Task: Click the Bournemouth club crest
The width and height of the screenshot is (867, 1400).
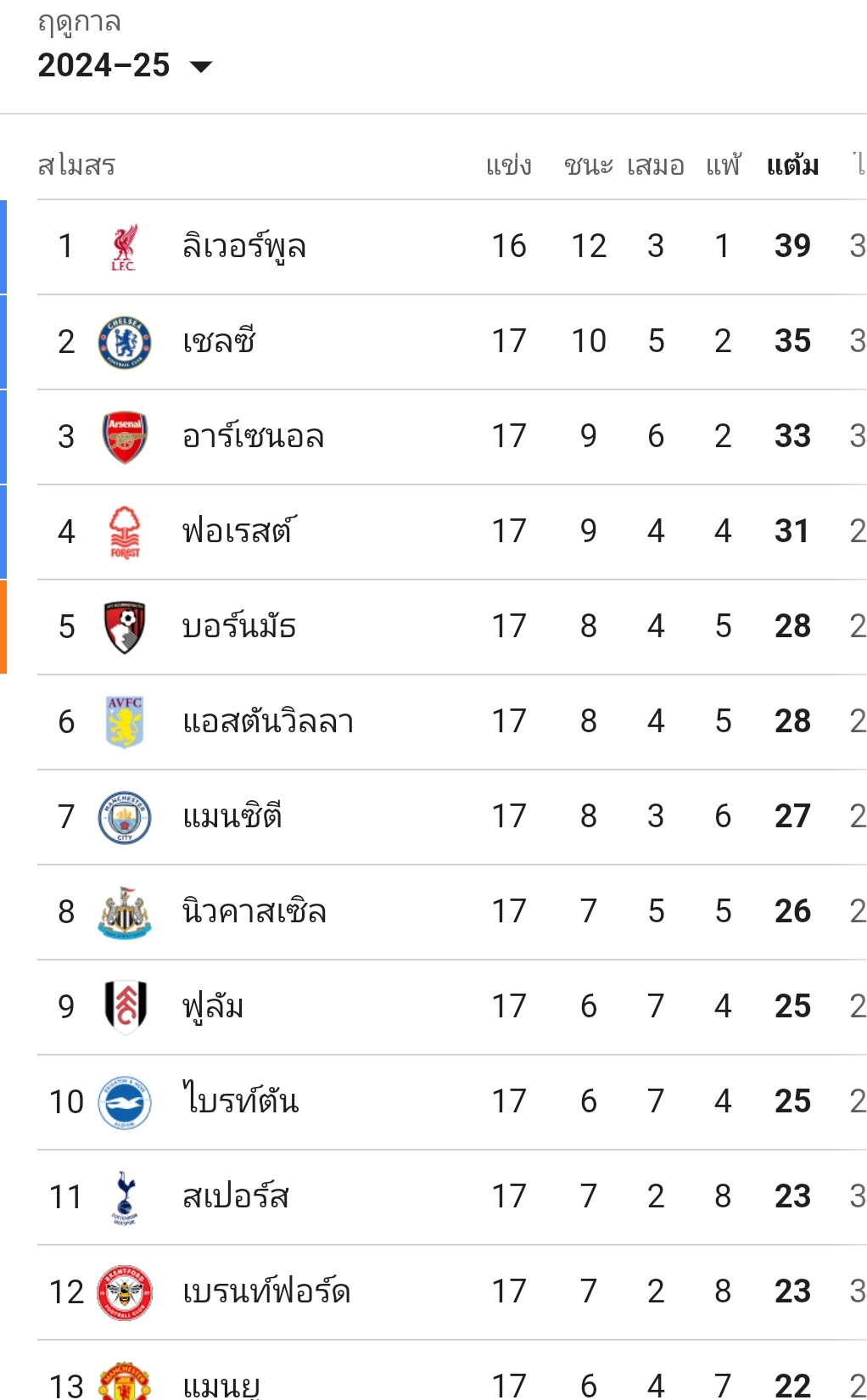Action: pos(125,627)
